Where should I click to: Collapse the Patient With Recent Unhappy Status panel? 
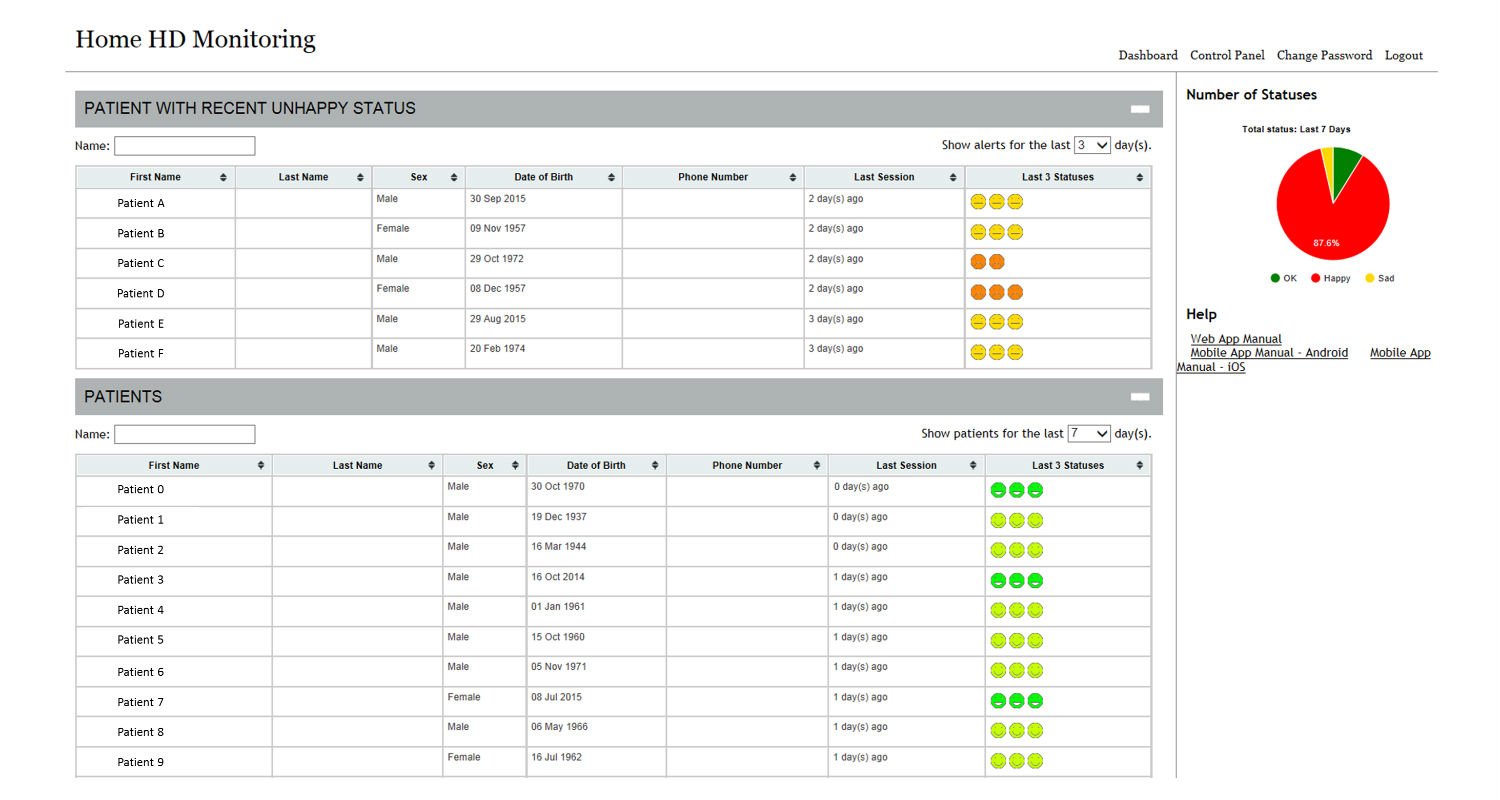(x=1139, y=109)
